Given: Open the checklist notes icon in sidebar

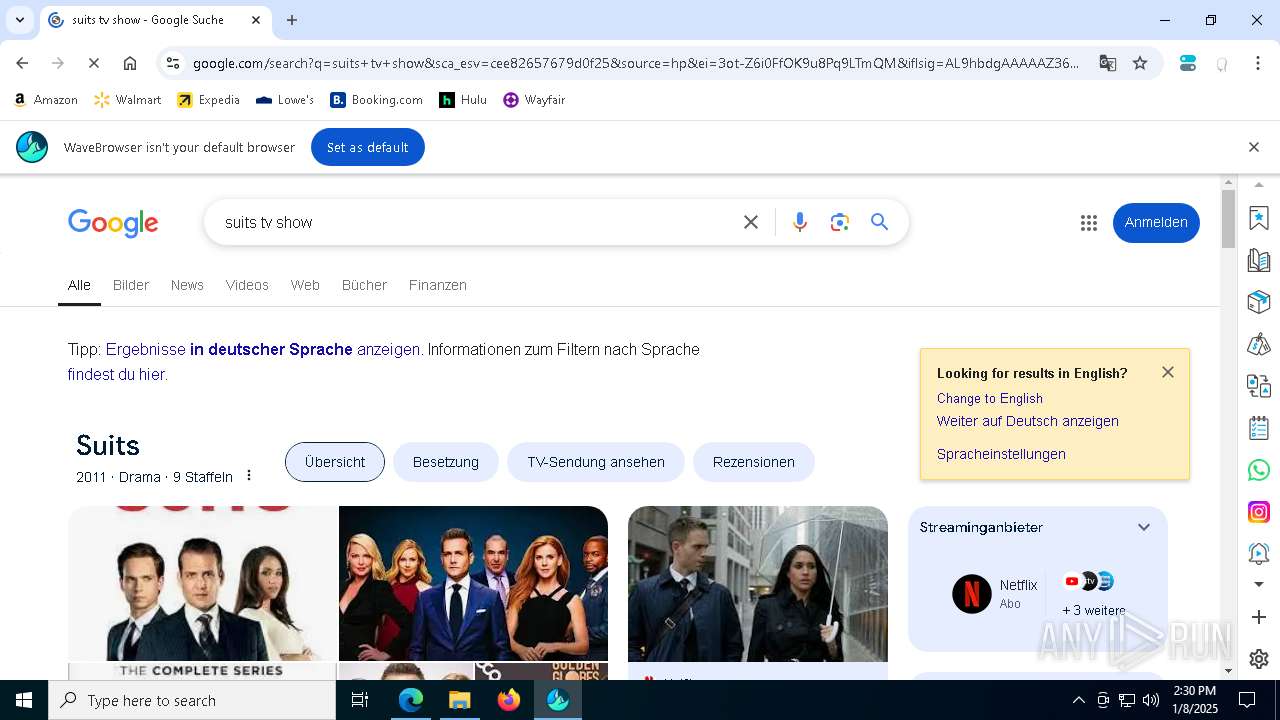Looking at the screenshot, I should tap(1259, 428).
